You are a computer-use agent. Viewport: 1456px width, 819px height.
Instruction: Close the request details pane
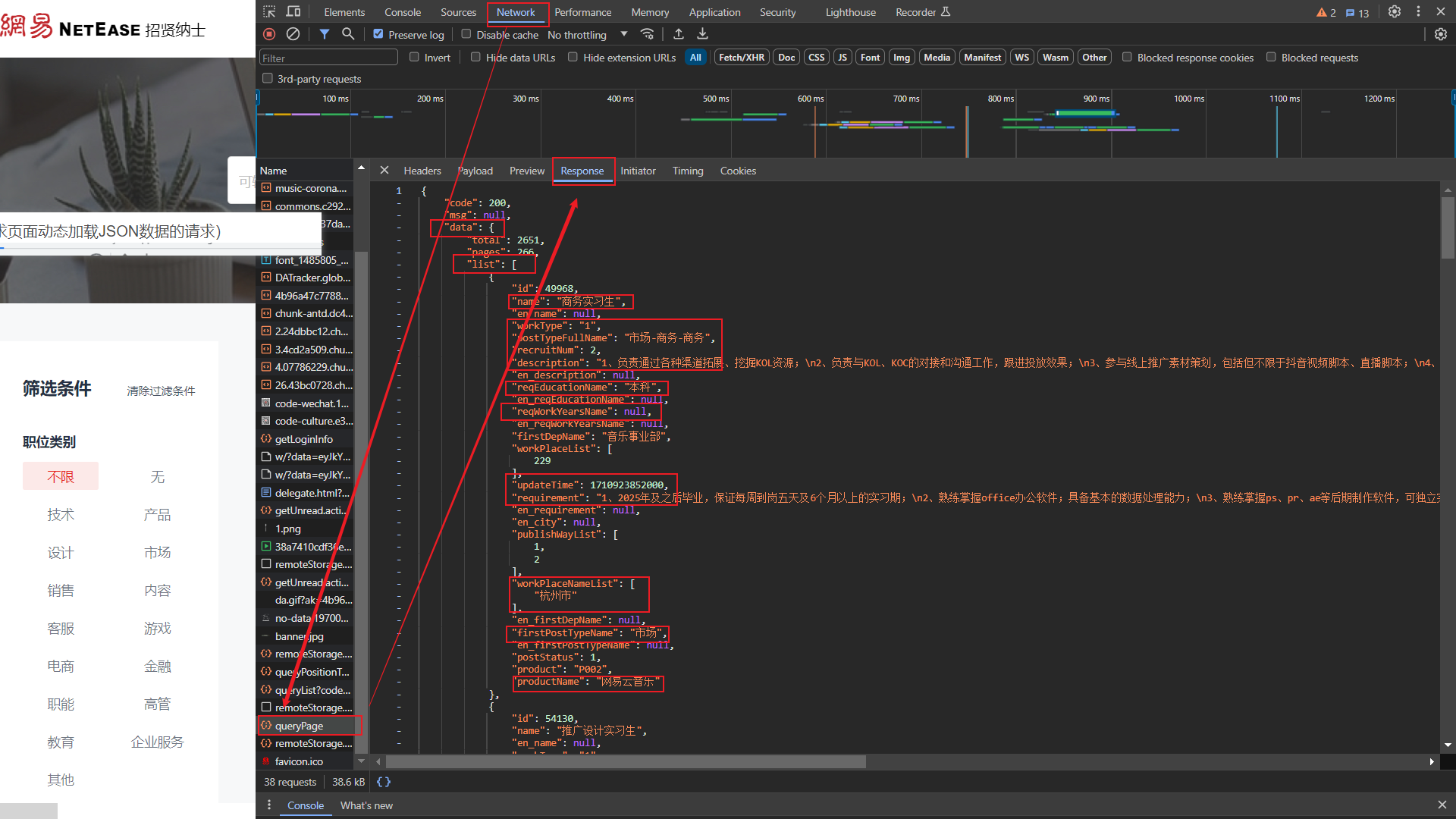pos(384,171)
